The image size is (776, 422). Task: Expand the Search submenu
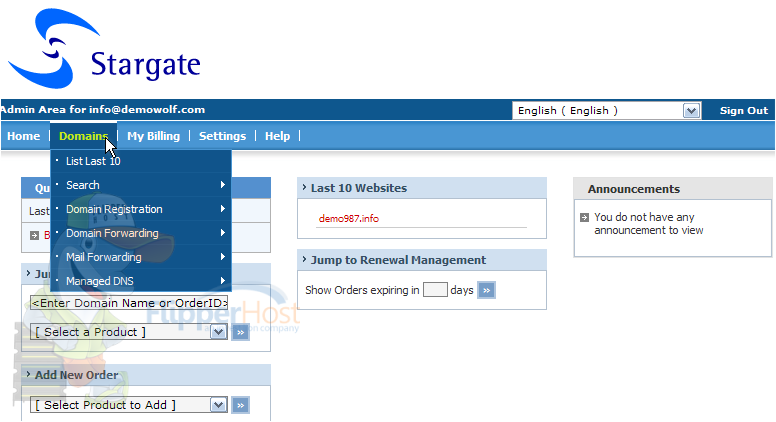(141, 185)
